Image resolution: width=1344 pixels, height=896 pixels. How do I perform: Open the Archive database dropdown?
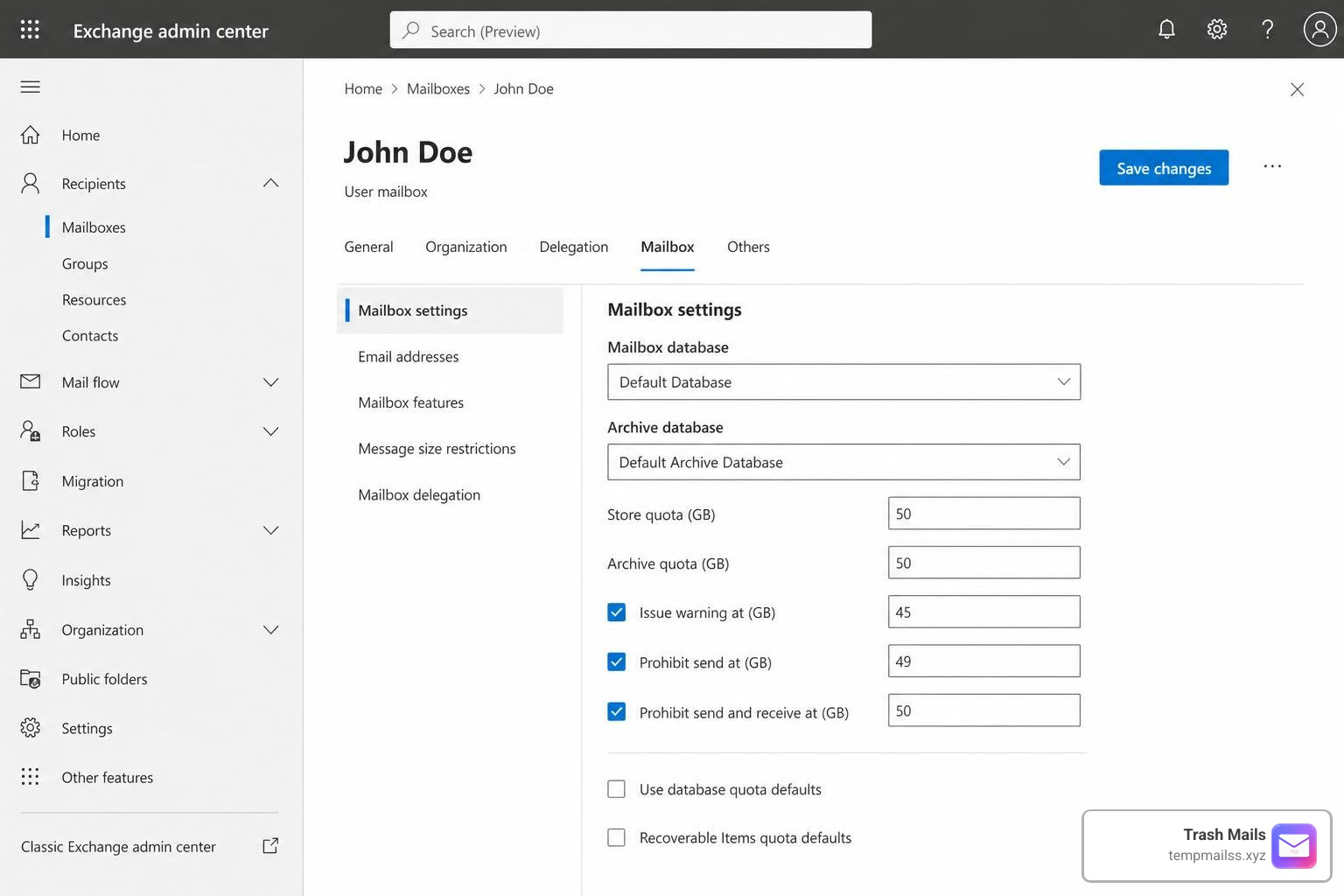pos(843,462)
